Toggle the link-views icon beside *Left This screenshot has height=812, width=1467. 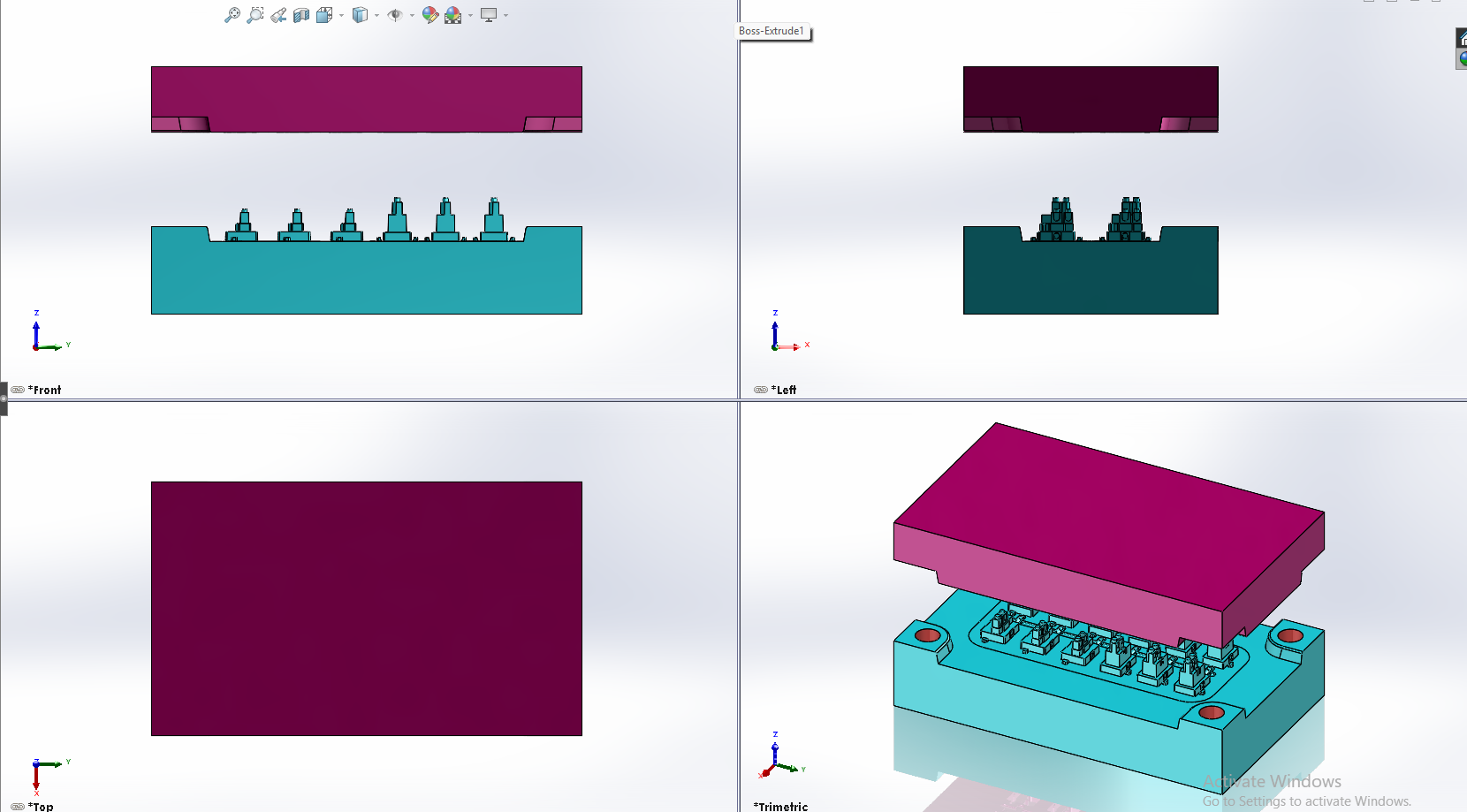tap(761, 390)
